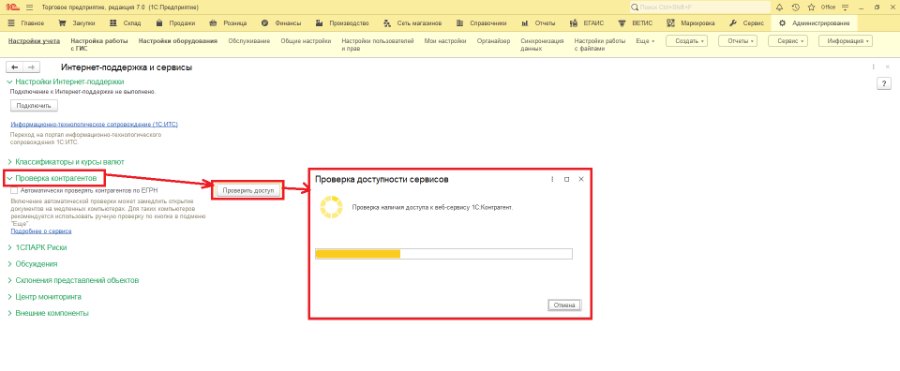The image size is (900, 371).
Task: Open Синхронизация данных command
Action: coord(542,45)
